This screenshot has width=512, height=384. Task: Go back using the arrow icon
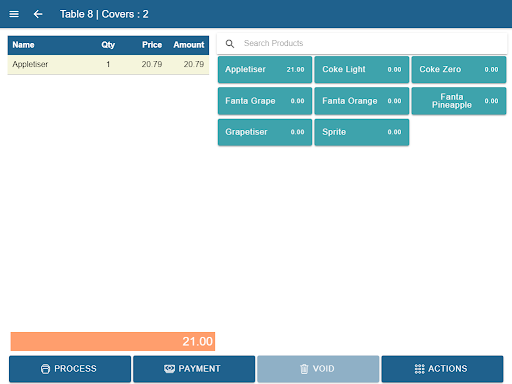click(38, 14)
